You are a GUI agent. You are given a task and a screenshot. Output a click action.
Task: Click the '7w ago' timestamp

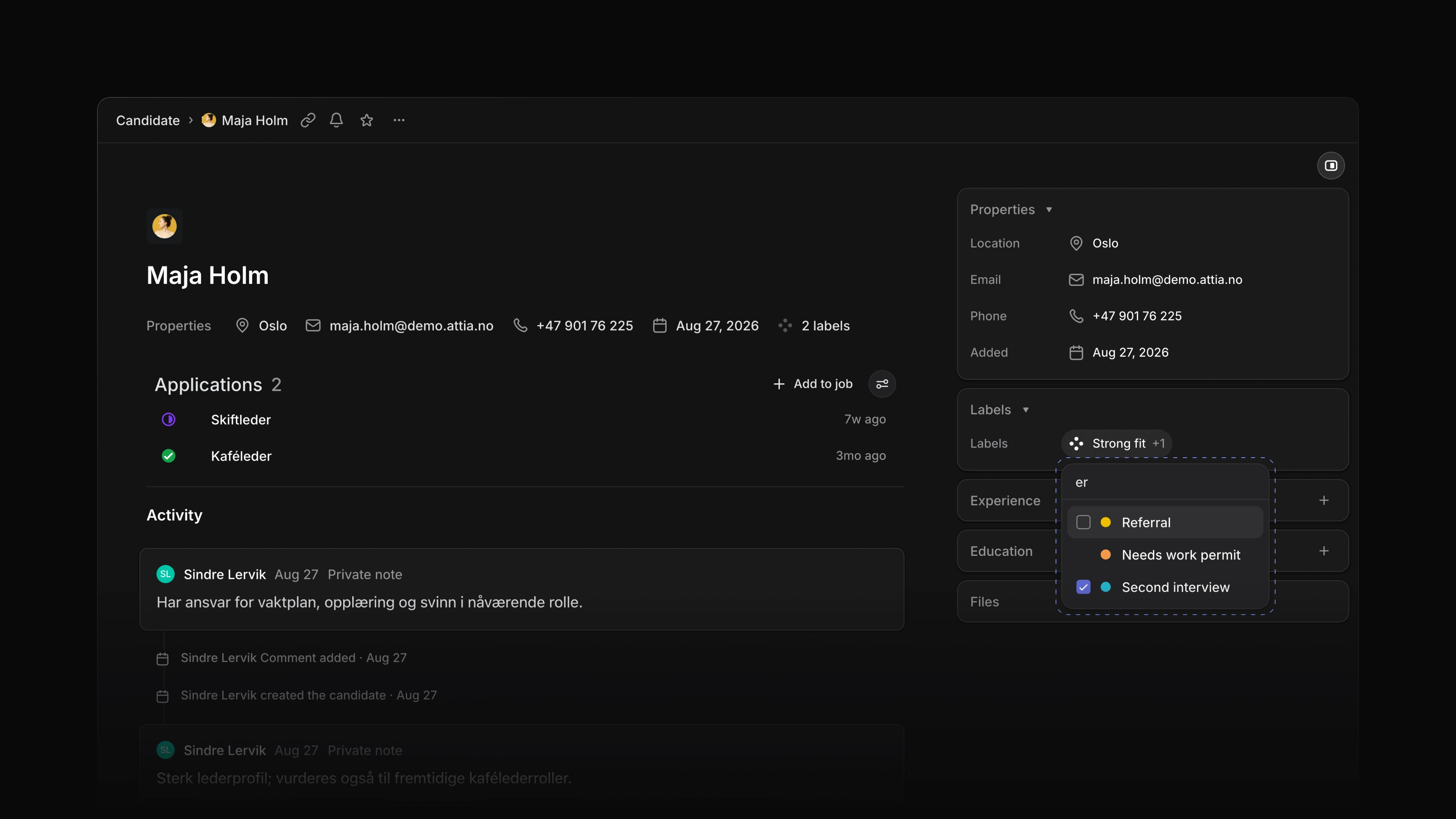pyautogui.click(x=865, y=419)
